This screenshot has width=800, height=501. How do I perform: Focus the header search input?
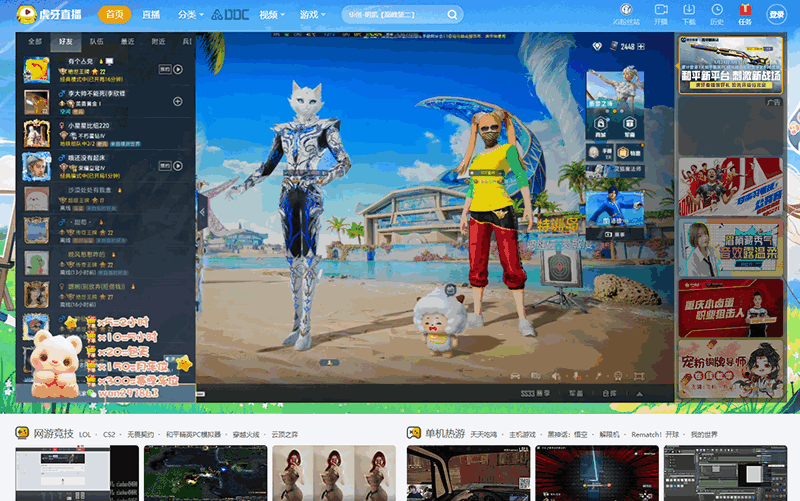click(393, 15)
